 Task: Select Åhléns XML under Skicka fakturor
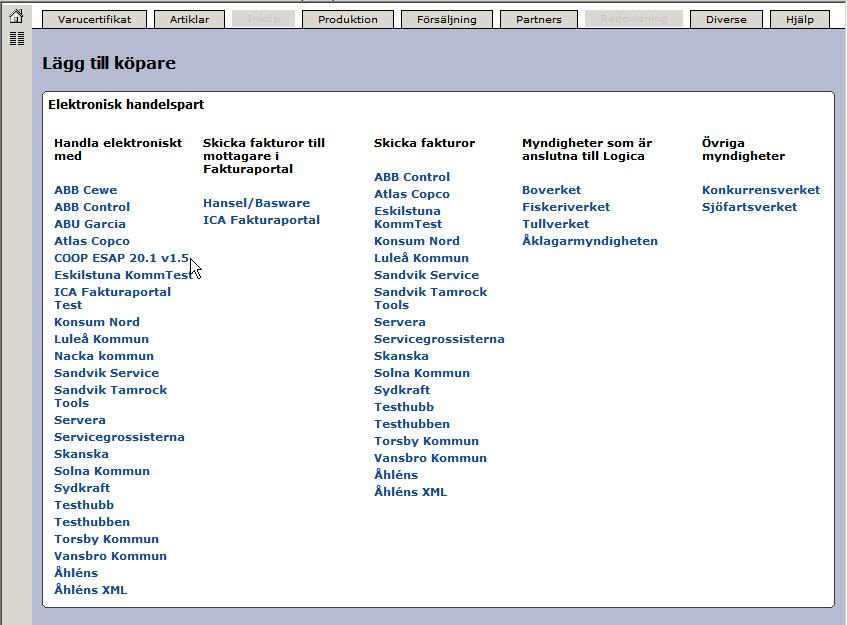pyautogui.click(x=410, y=492)
